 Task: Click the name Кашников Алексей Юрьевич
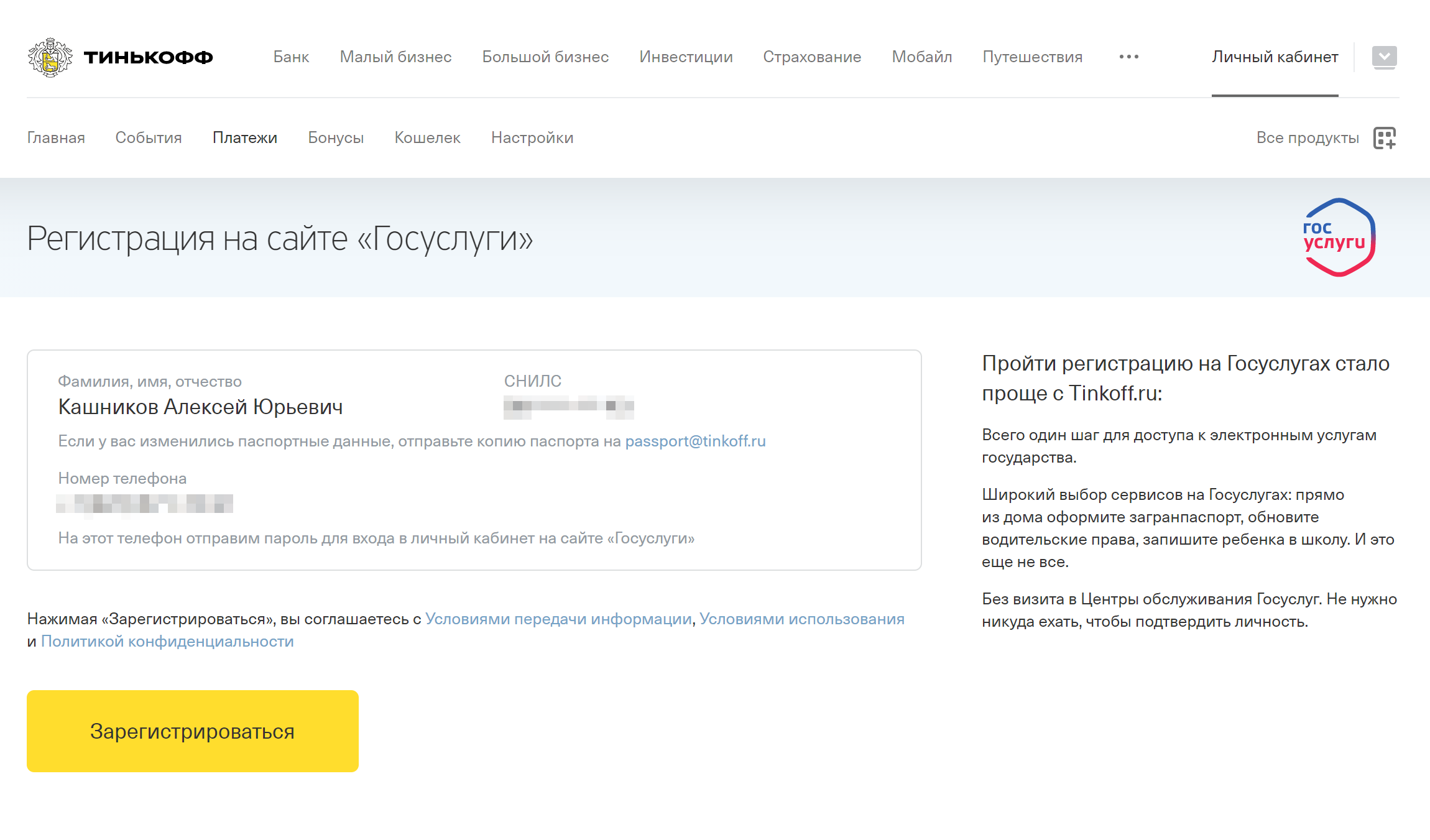point(200,407)
